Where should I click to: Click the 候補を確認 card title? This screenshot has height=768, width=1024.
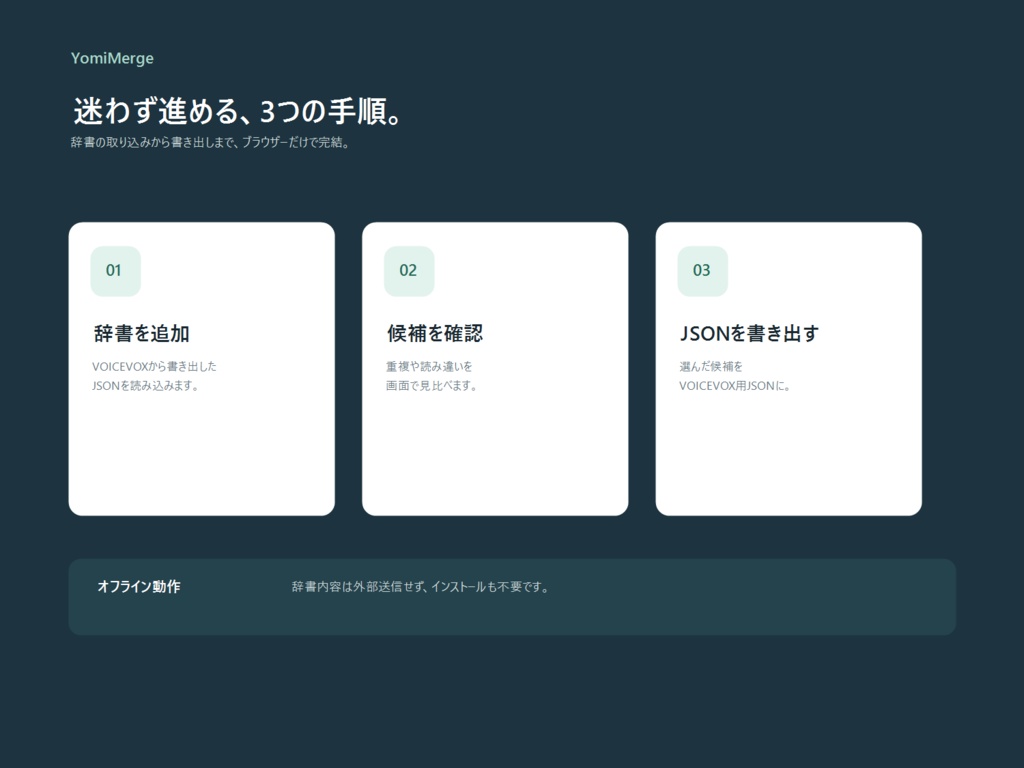coord(435,334)
